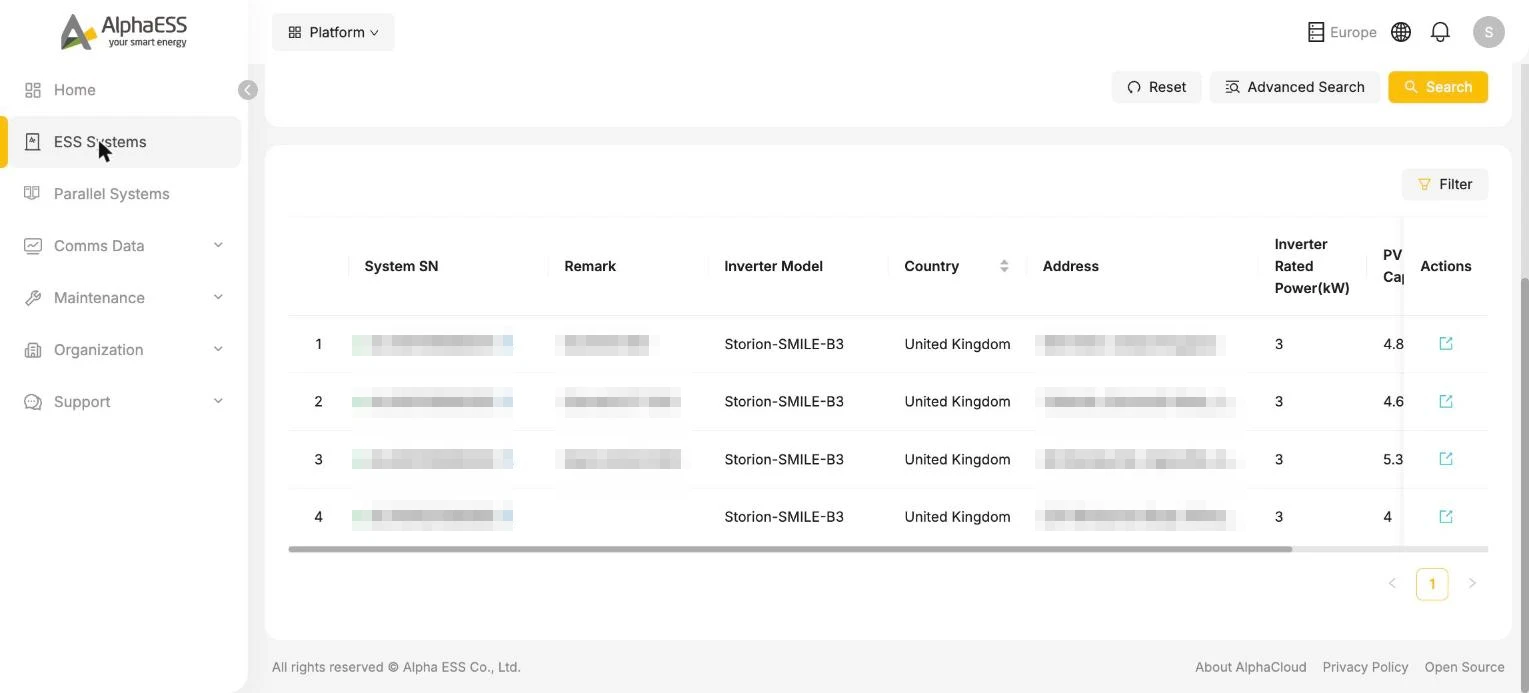
Task: Expand the Organization menu
Action: (124, 350)
